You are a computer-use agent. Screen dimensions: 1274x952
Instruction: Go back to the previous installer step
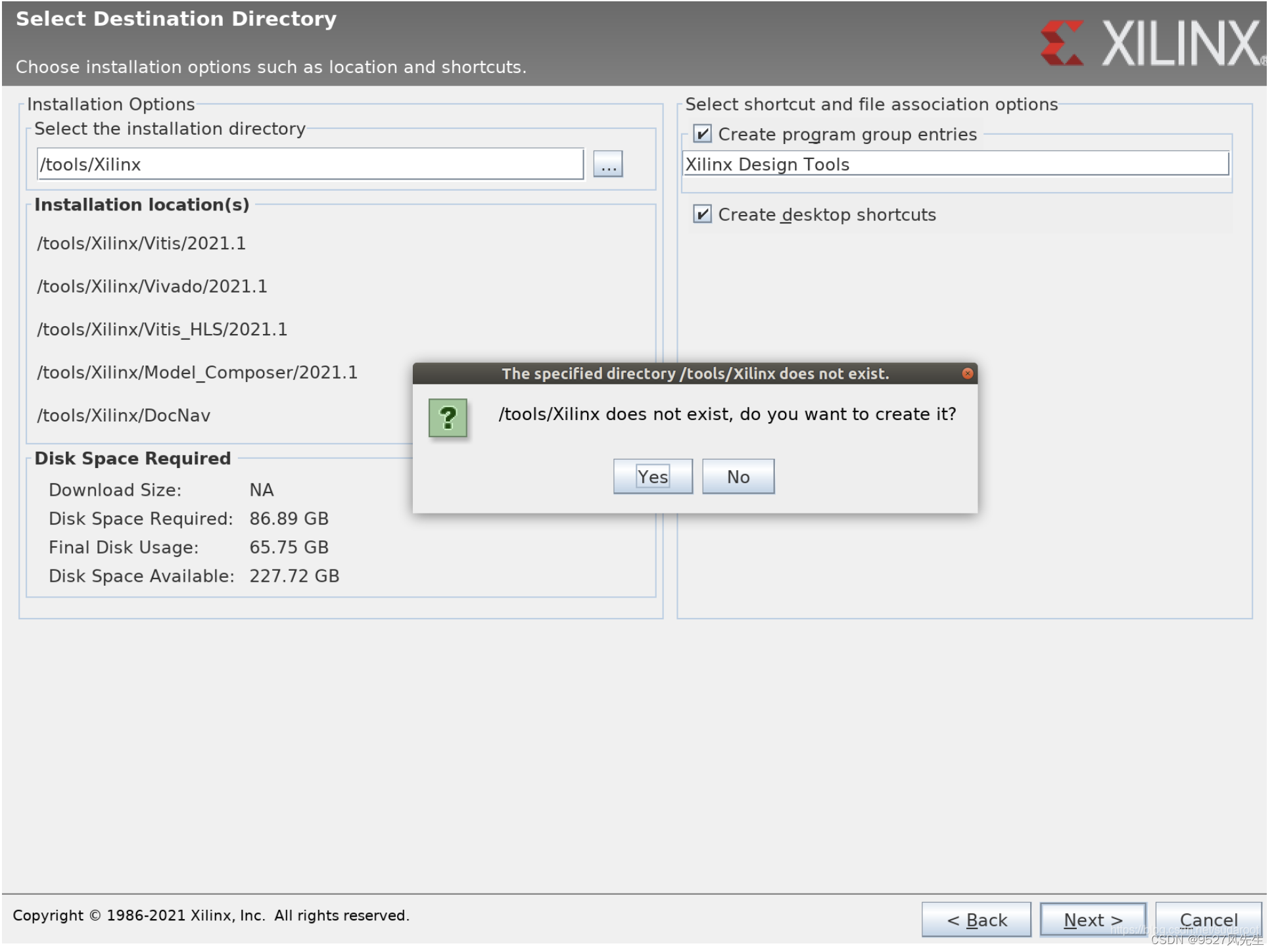coord(976,920)
